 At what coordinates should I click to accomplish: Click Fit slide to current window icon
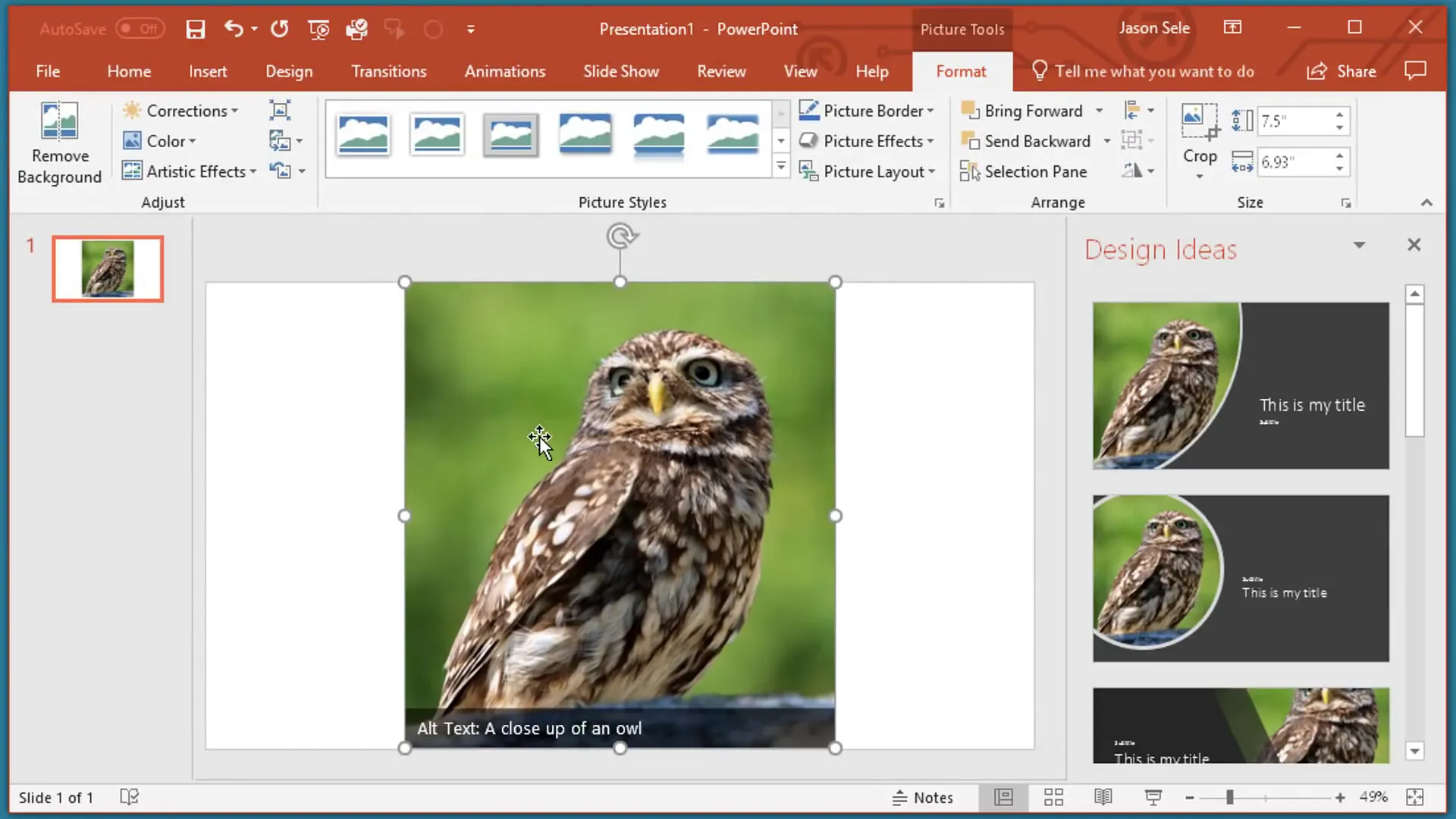[x=1415, y=797]
